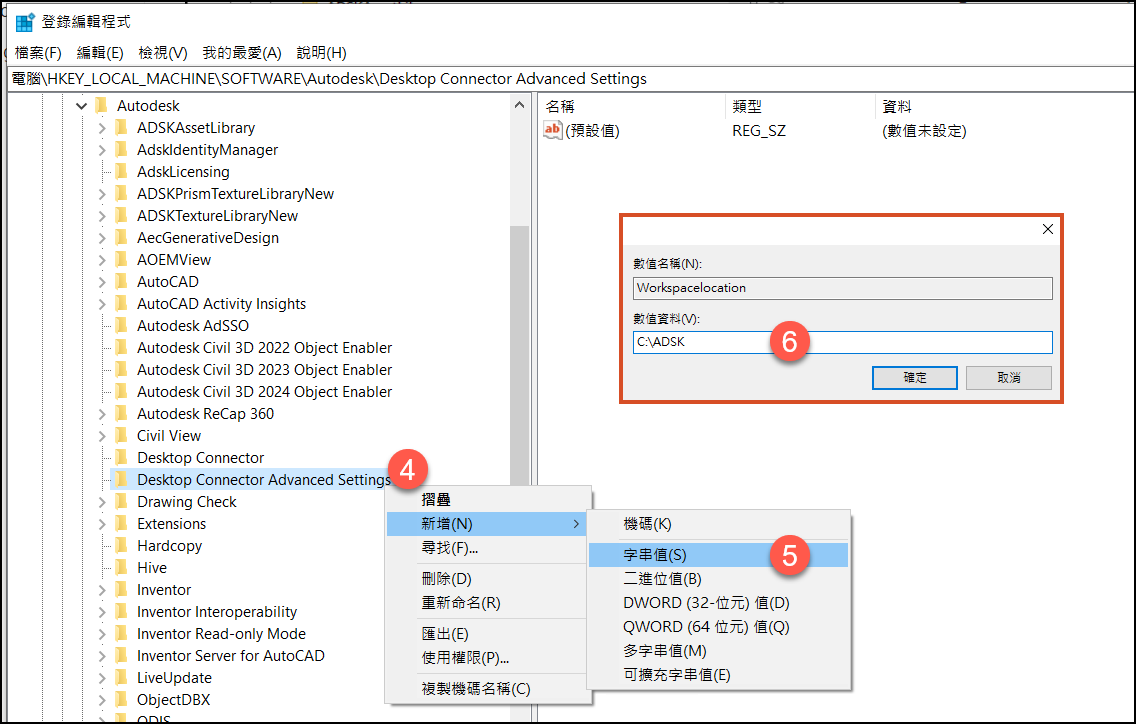Choose 重新命名(R) in context menu

point(488,603)
